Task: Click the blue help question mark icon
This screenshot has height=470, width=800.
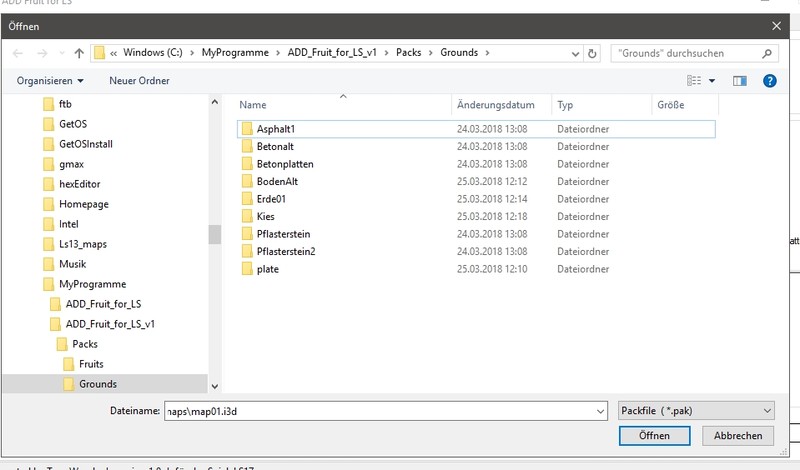Action: pos(769,80)
